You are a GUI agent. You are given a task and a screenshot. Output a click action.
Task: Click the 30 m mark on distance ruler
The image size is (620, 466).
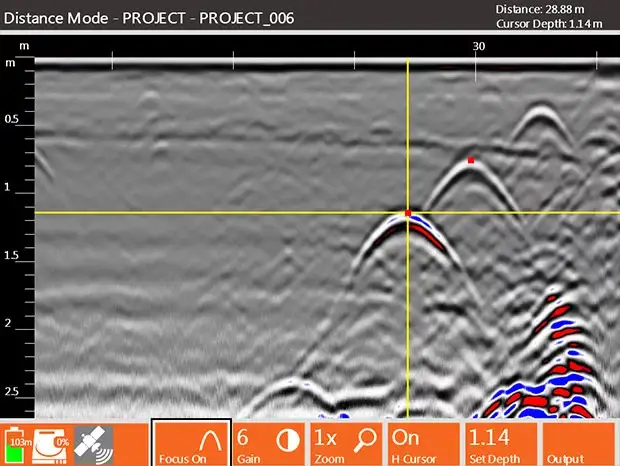click(x=478, y=47)
